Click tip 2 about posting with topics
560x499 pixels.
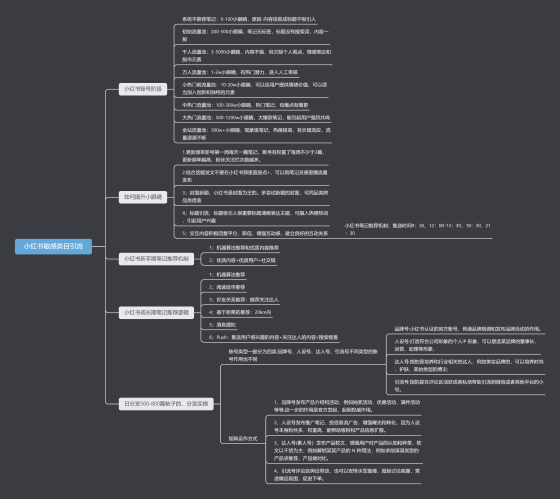(x=255, y=176)
